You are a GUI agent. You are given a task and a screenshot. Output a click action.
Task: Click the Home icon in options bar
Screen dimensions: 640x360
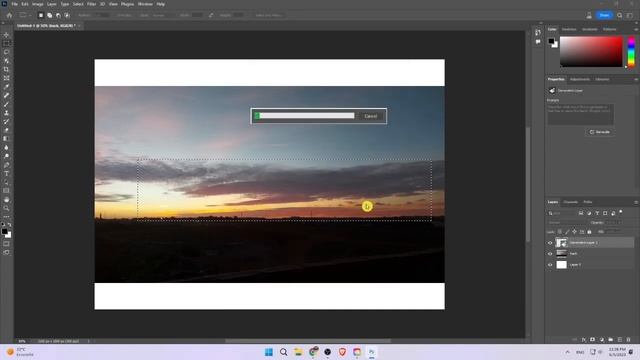pyautogui.click(x=9, y=15)
